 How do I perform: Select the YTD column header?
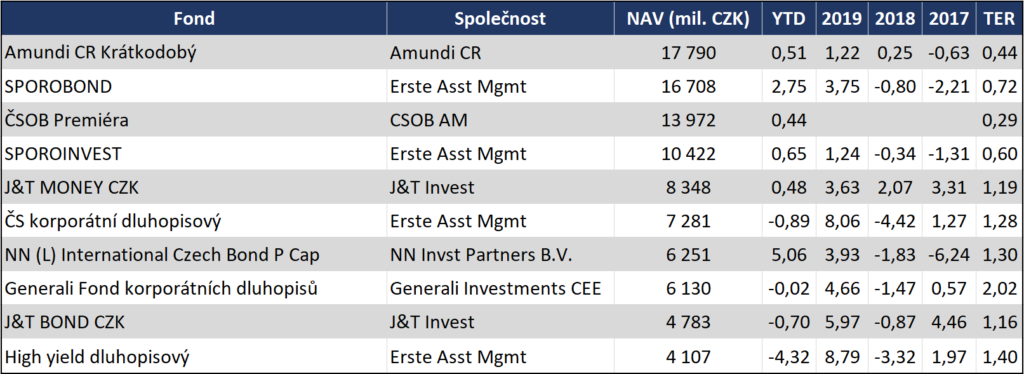pyautogui.click(x=789, y=19)
